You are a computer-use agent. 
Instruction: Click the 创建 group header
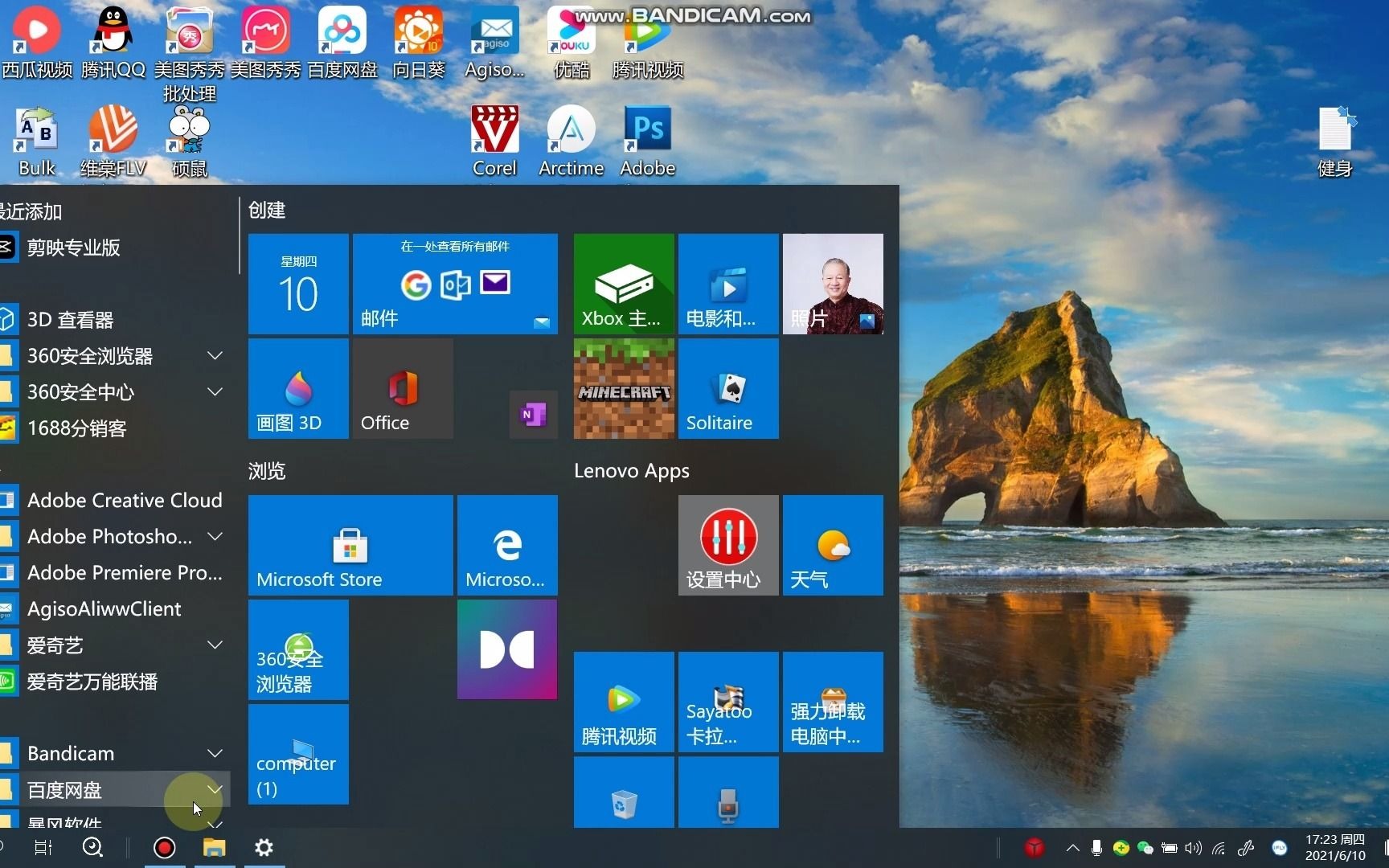coord(267,210)
